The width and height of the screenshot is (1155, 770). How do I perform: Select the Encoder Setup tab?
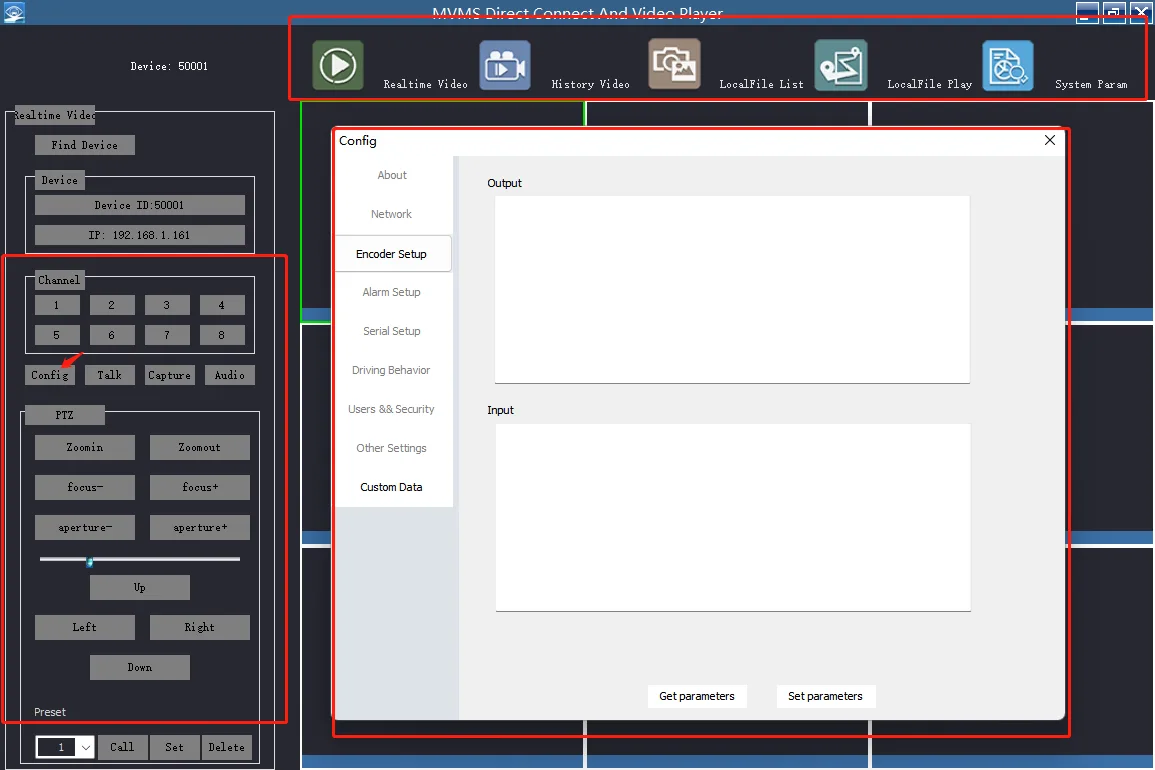click(x=392, y=253)
